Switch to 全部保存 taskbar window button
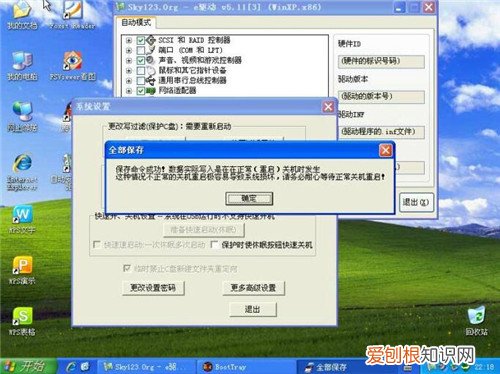Viewport: 500px width, 374px height. (x=346, y=367)
